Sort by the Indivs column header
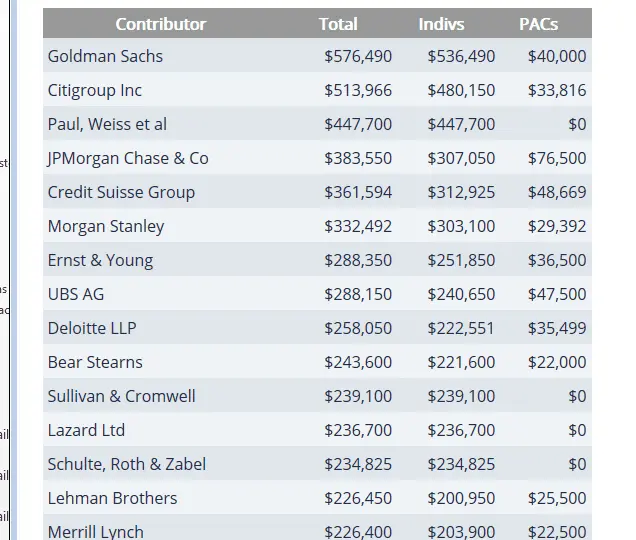Viewport: 636px width, 540px height. (x=441, y=24)
